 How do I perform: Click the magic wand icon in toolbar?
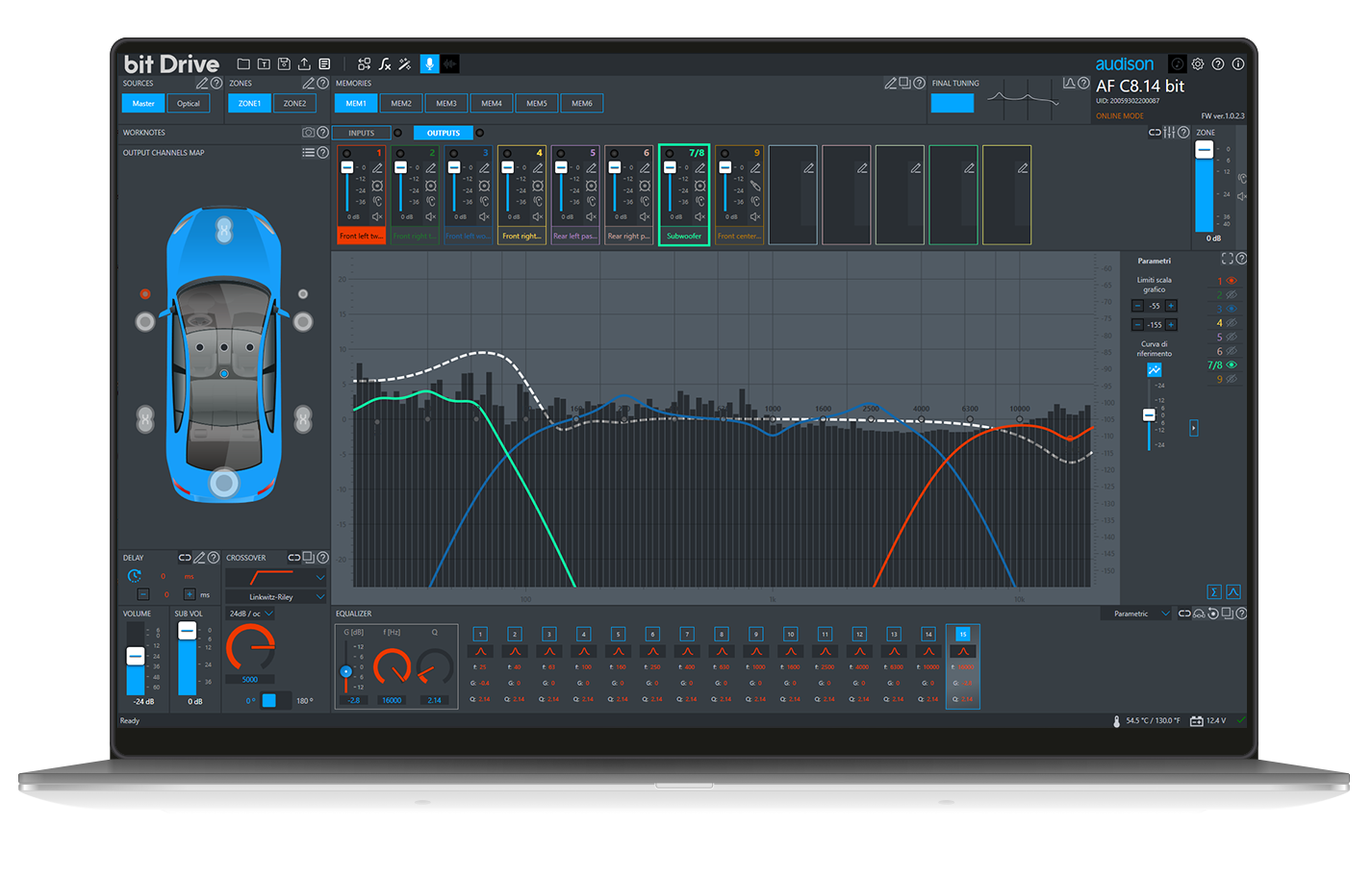point(405,64)
